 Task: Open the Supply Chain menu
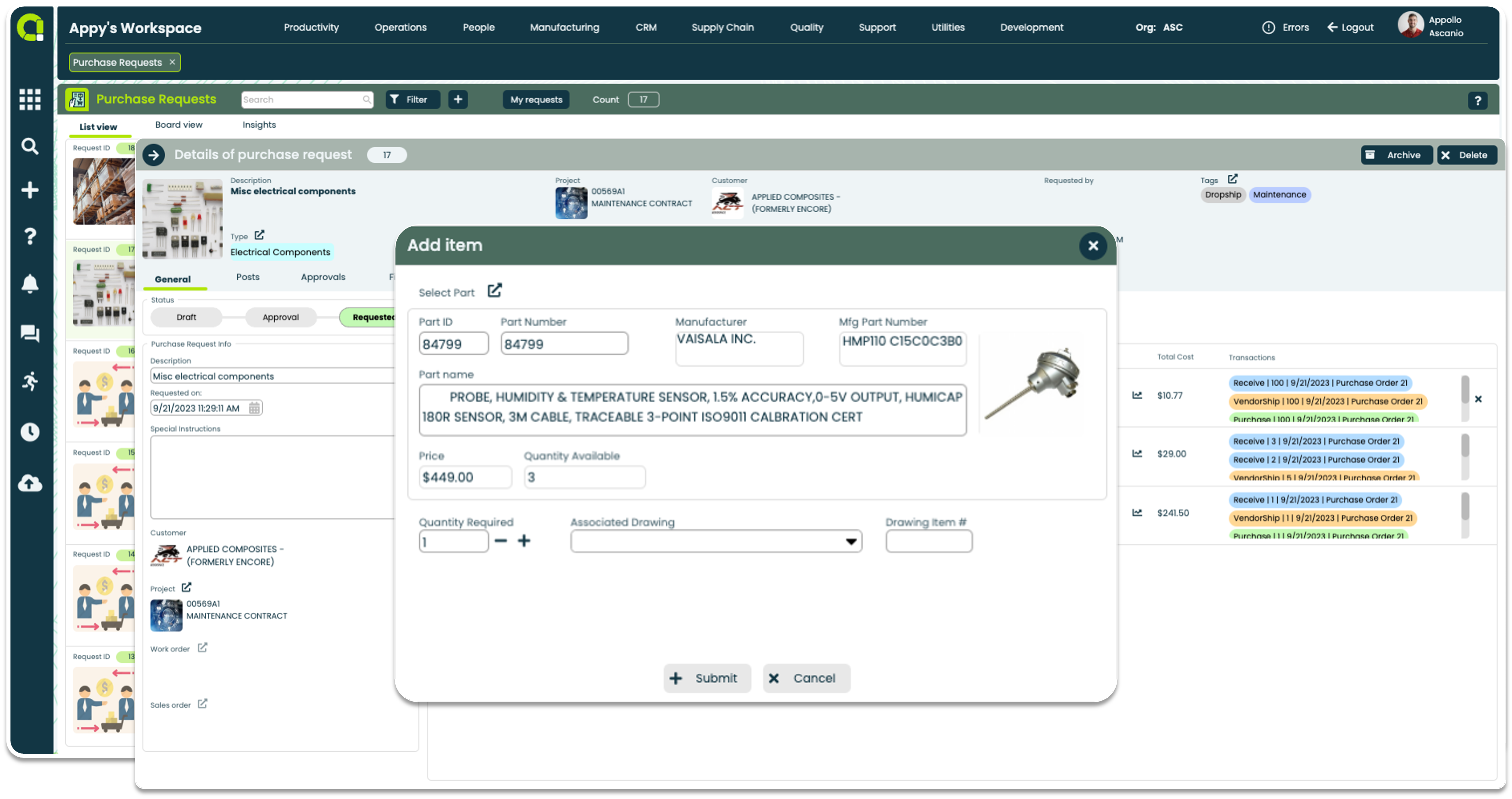tap(723, 27)
